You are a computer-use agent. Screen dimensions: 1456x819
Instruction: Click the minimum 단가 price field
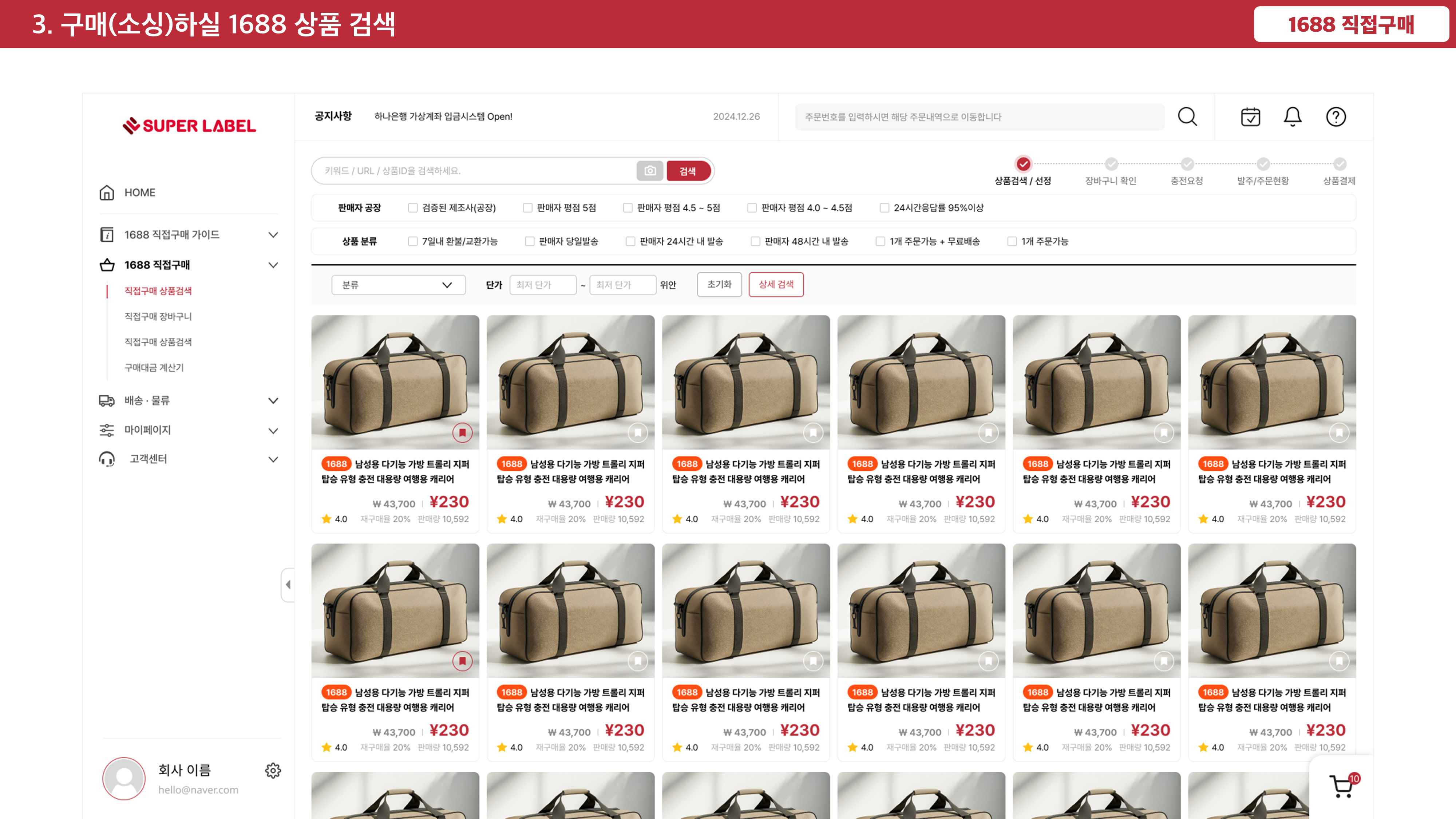click(x=543, y=285)
